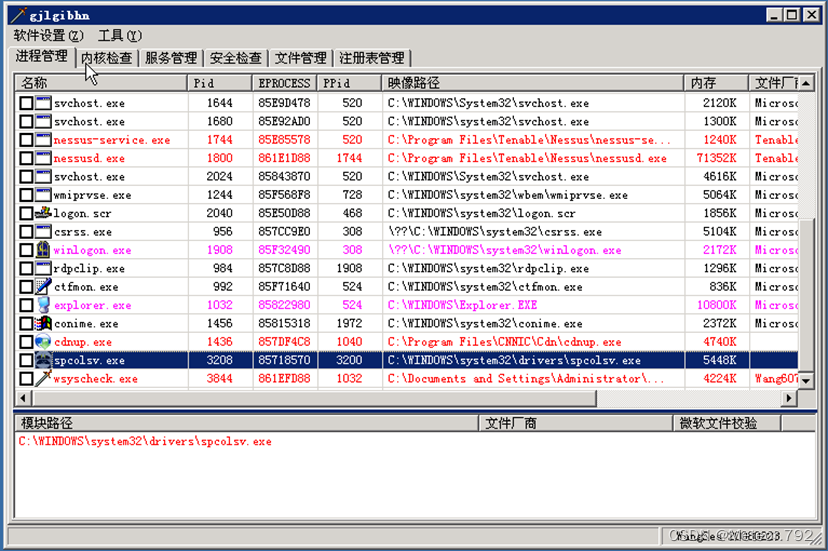Switch to the 安全检查 tab

[236, 58]
